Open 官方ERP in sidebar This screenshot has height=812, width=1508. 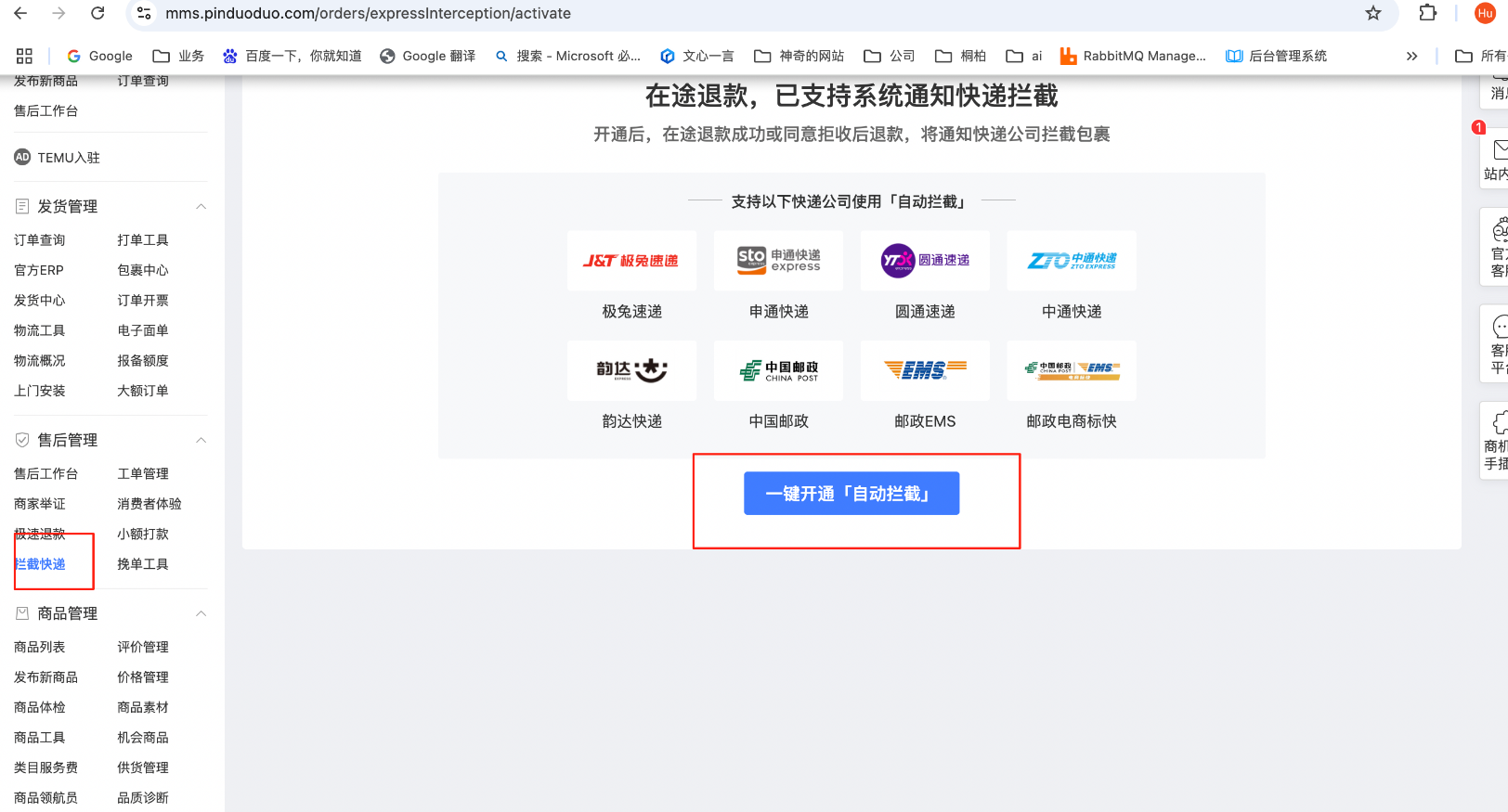39,270
